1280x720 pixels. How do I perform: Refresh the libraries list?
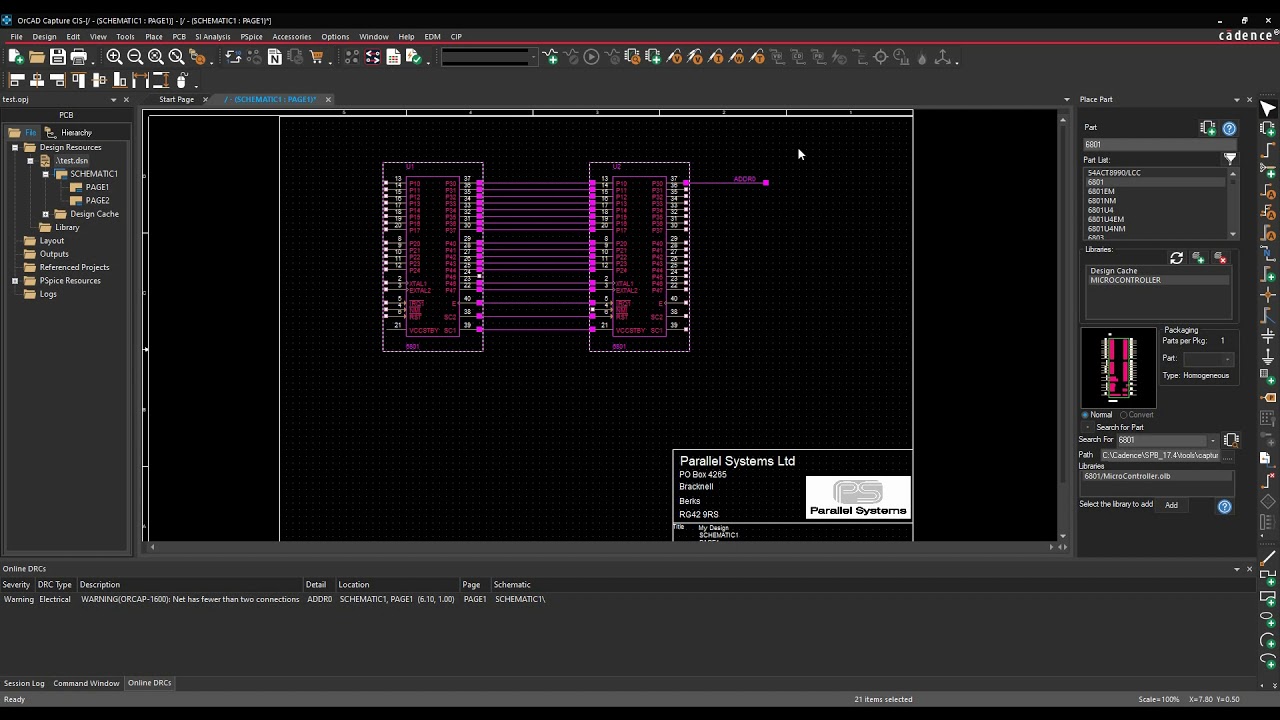(1176, 258)
